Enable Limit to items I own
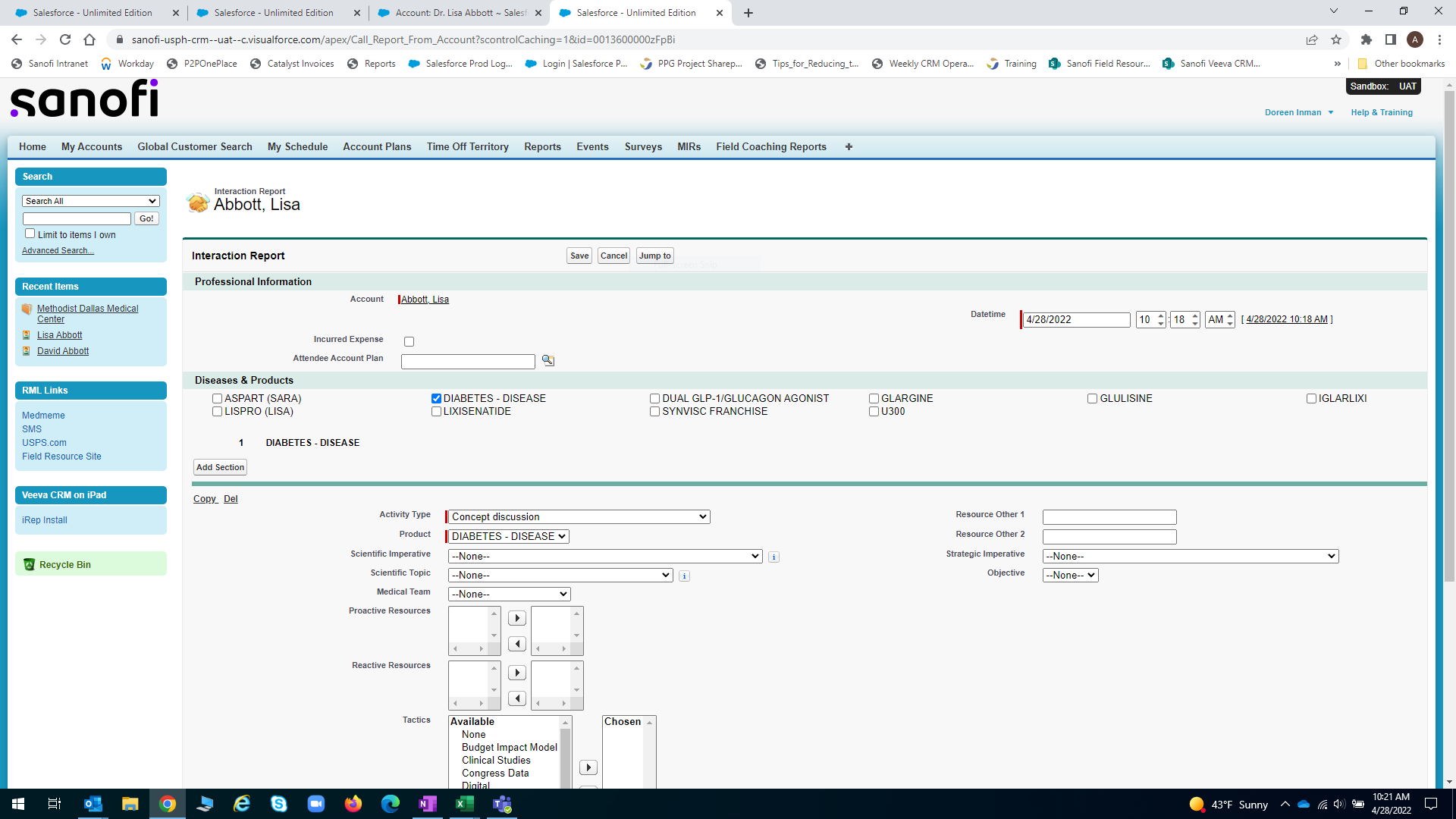 pos(30,234)
